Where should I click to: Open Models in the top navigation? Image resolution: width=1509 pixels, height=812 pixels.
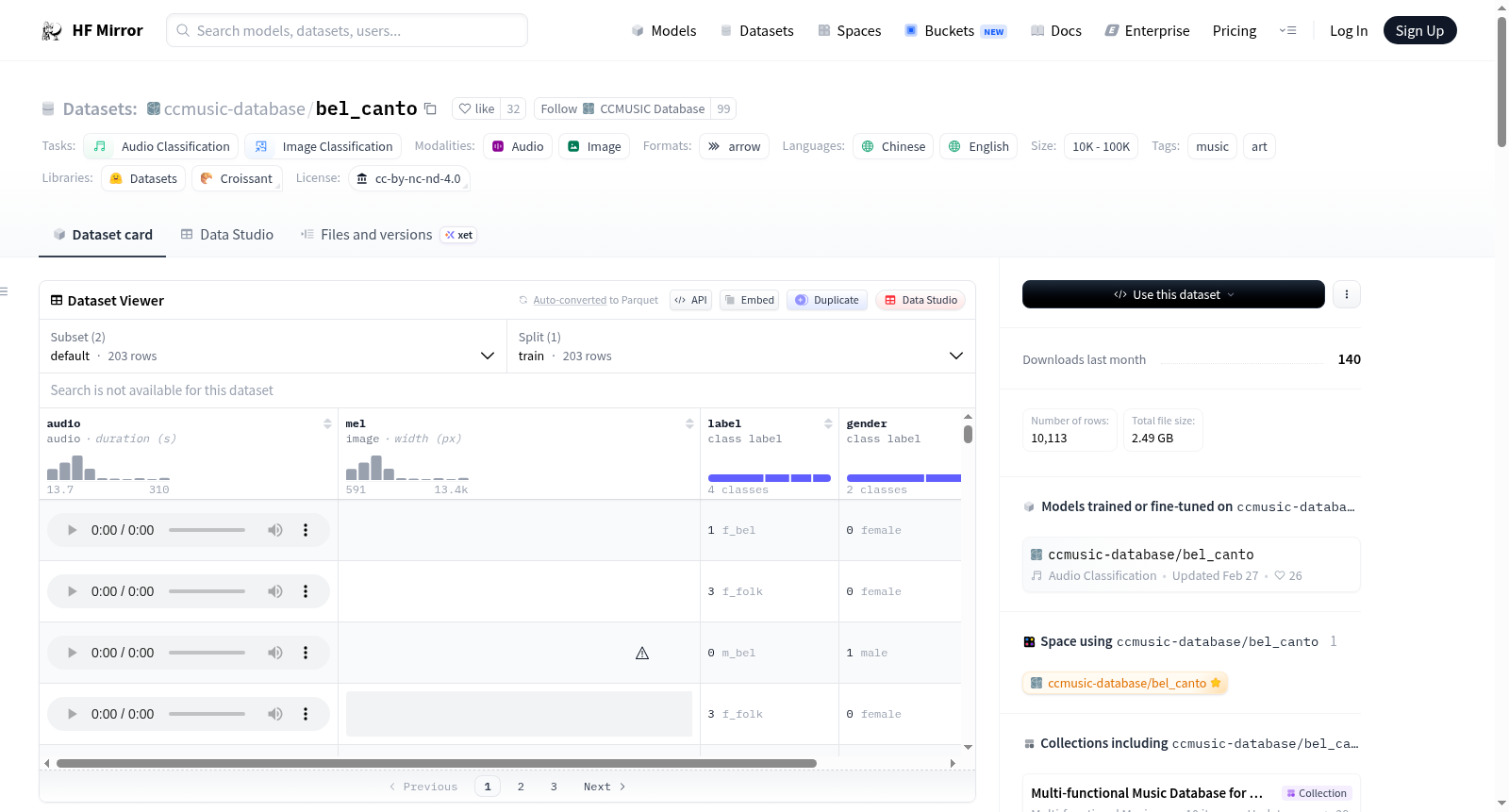(664, 31)
